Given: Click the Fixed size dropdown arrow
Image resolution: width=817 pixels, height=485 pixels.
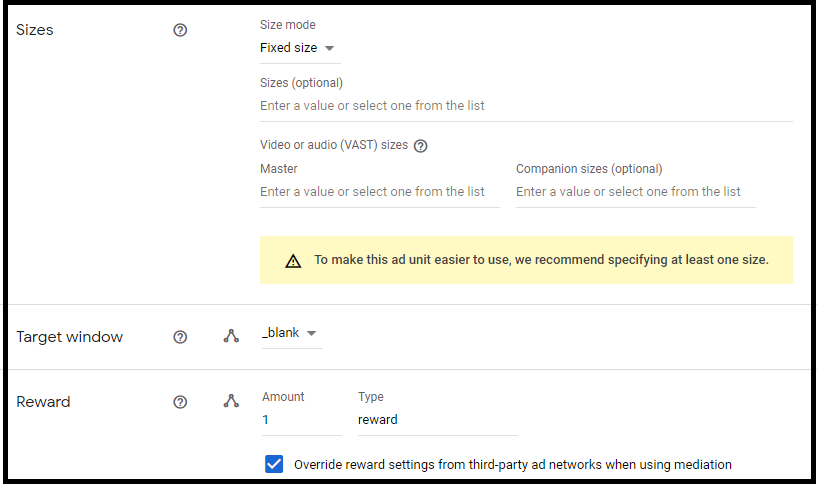Looking at the screenshot, I should (x=329, y=48).
